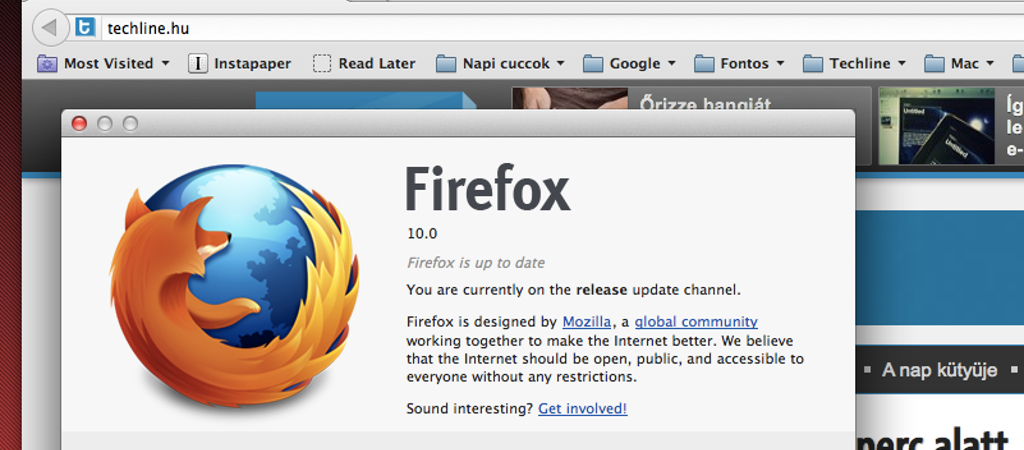Expand the Techline bookmark folder
The height and width of the screenshot is (450, 1024).
coord(855,63)
